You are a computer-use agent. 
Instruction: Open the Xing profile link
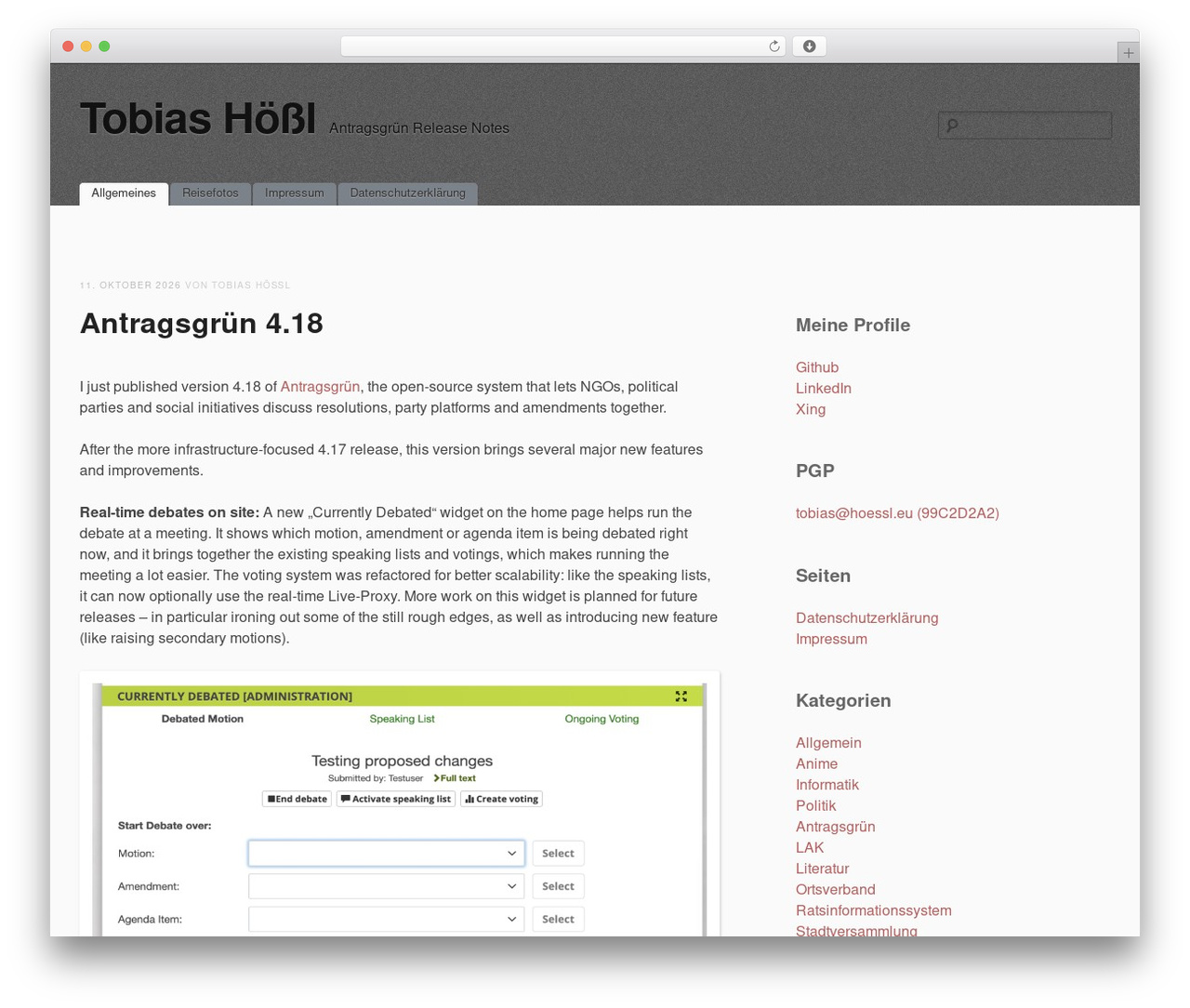[x=811, y=409]
